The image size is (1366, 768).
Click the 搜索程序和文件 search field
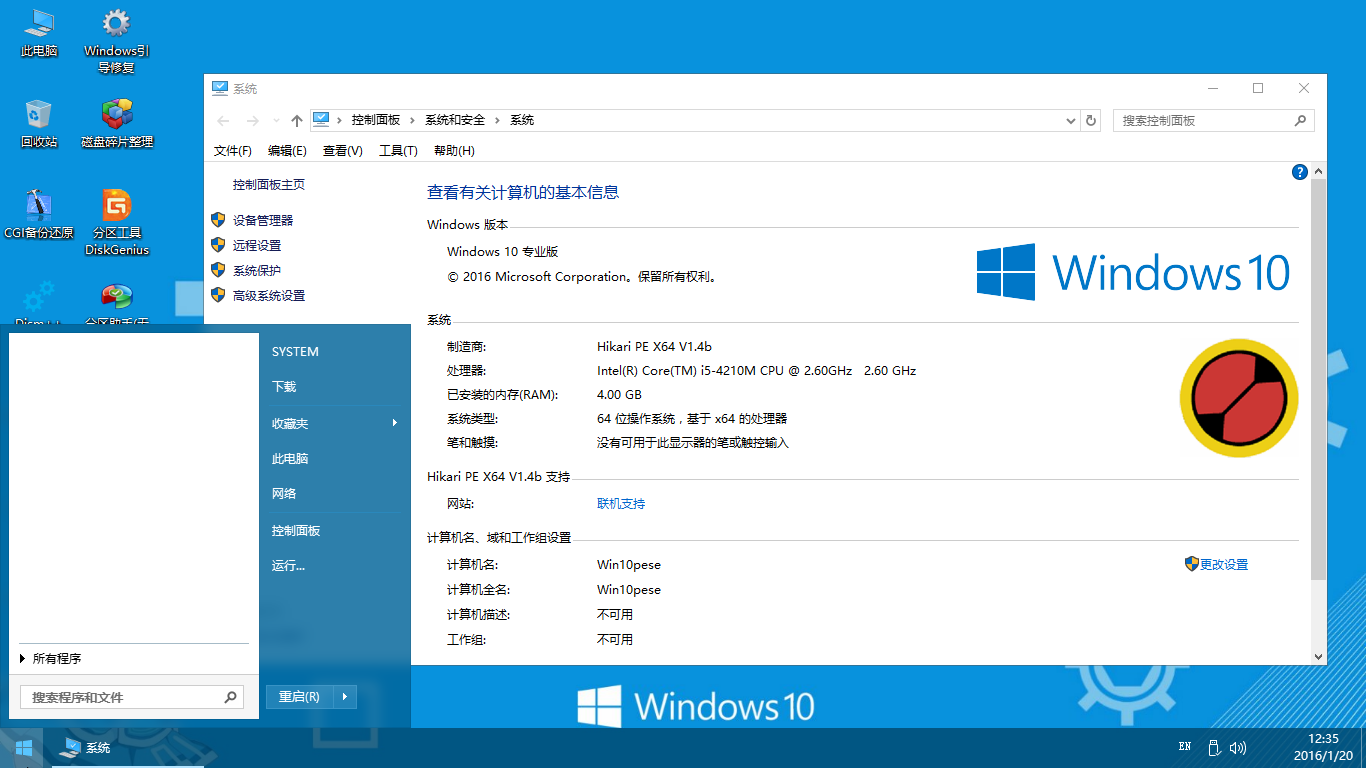click(132, 697)
